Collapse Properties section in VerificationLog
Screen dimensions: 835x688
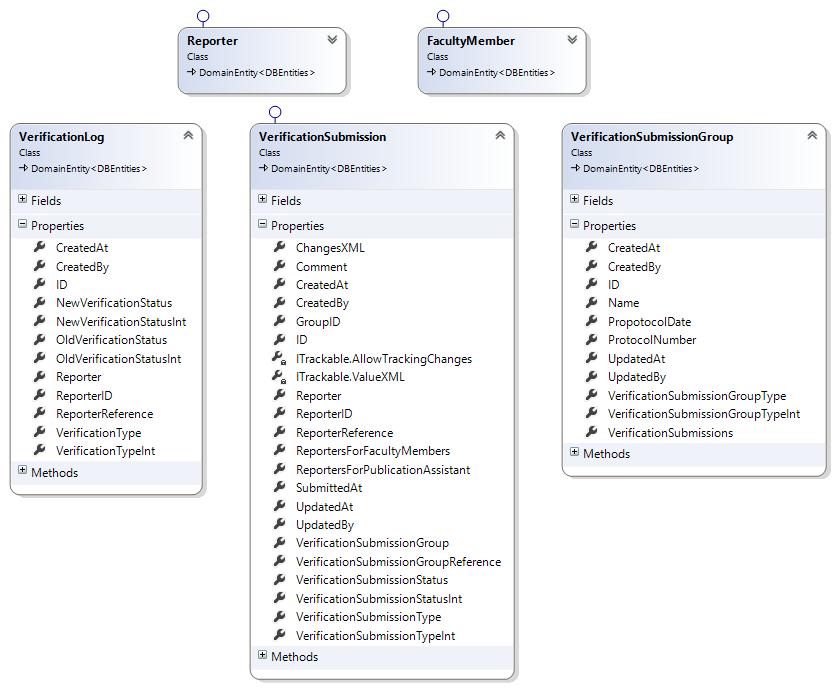click(22, 224)
